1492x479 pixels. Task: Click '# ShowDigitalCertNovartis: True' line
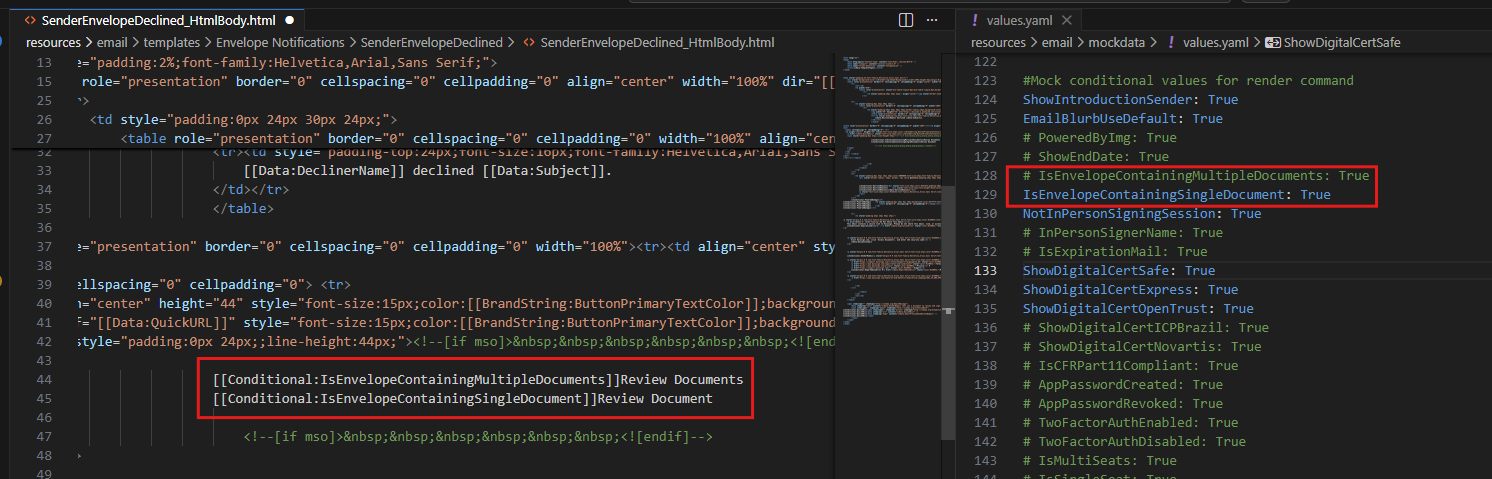coord(1142,346)
